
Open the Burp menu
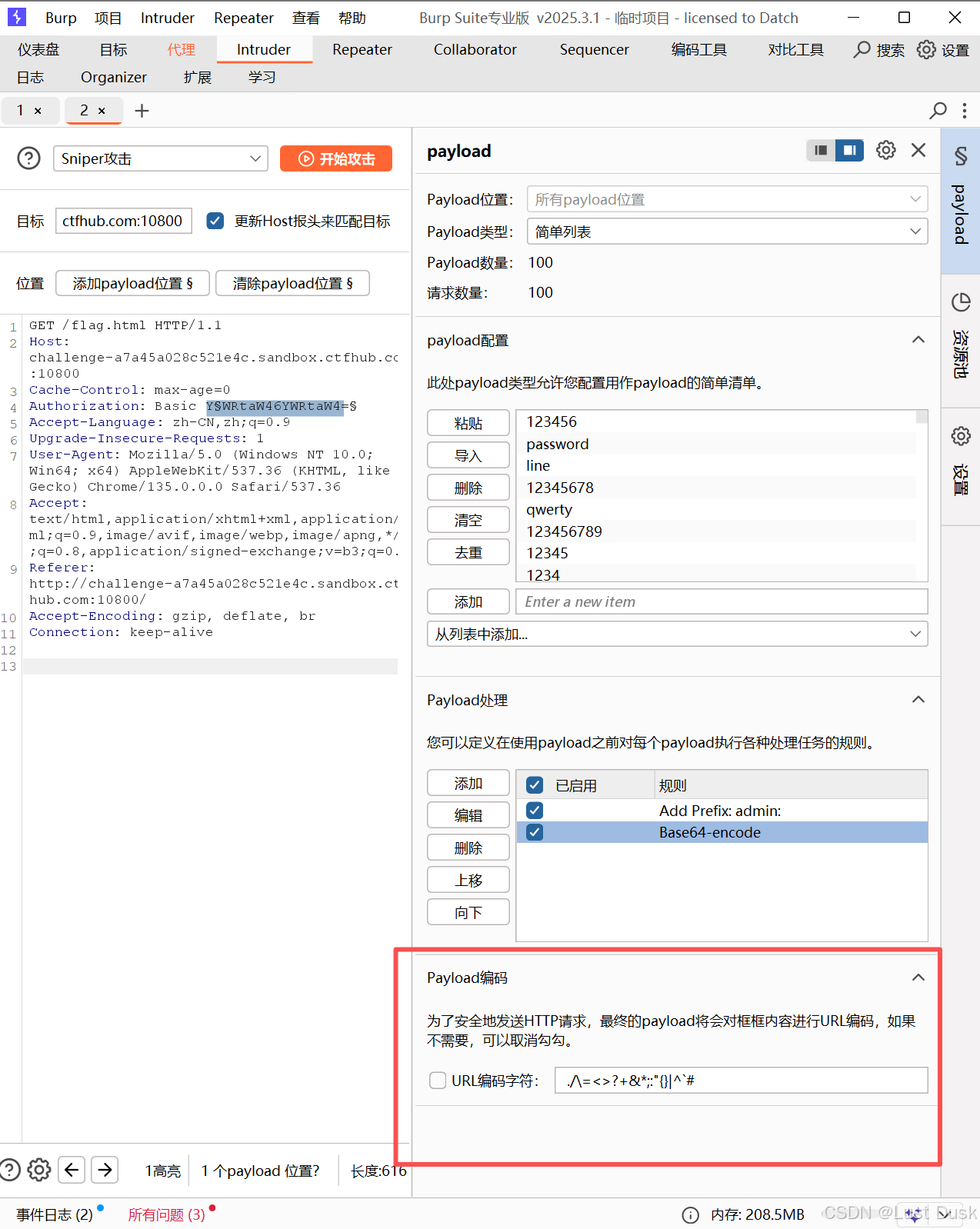point(61,18)
